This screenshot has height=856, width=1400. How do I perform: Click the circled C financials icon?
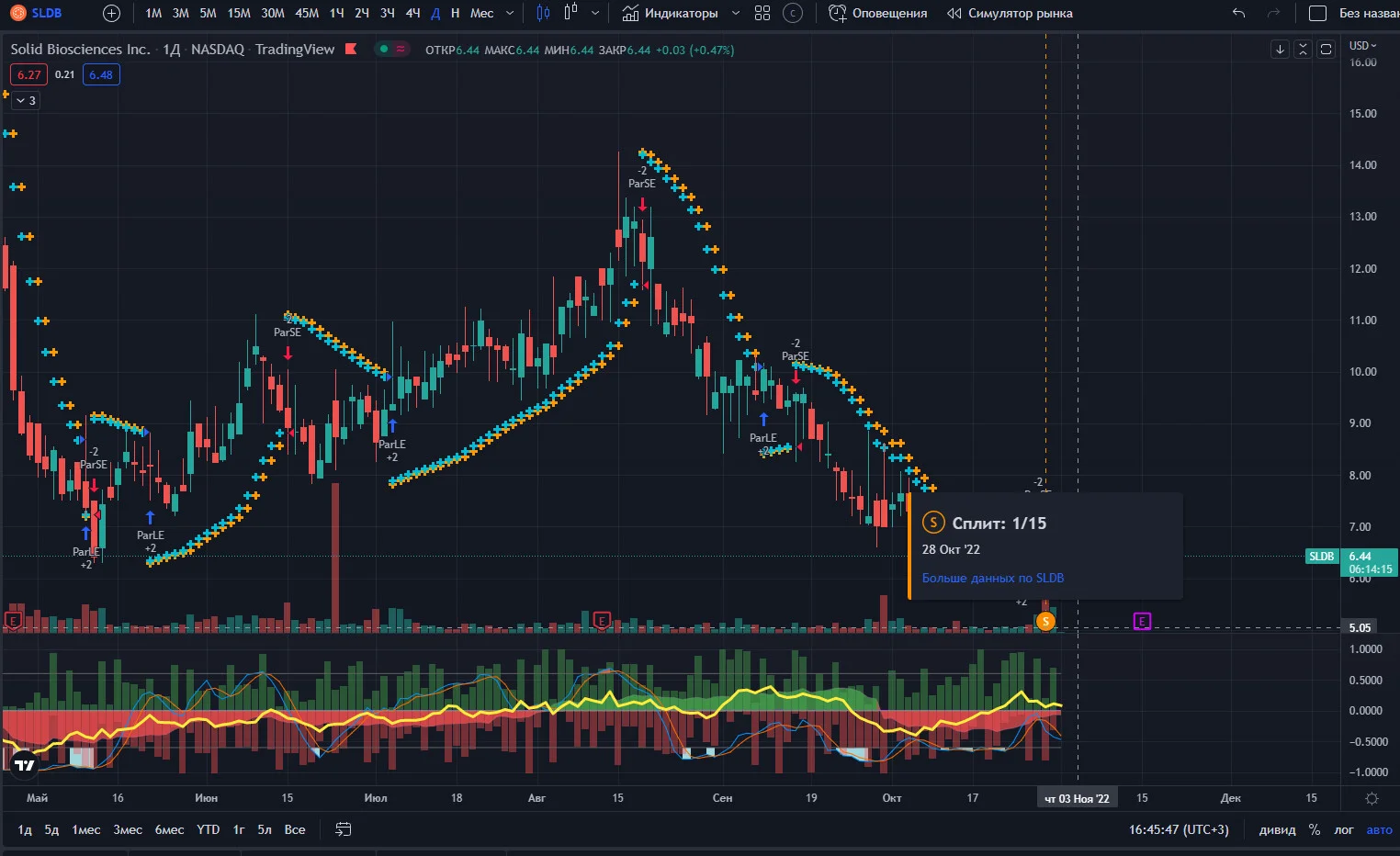pos(793,13)
